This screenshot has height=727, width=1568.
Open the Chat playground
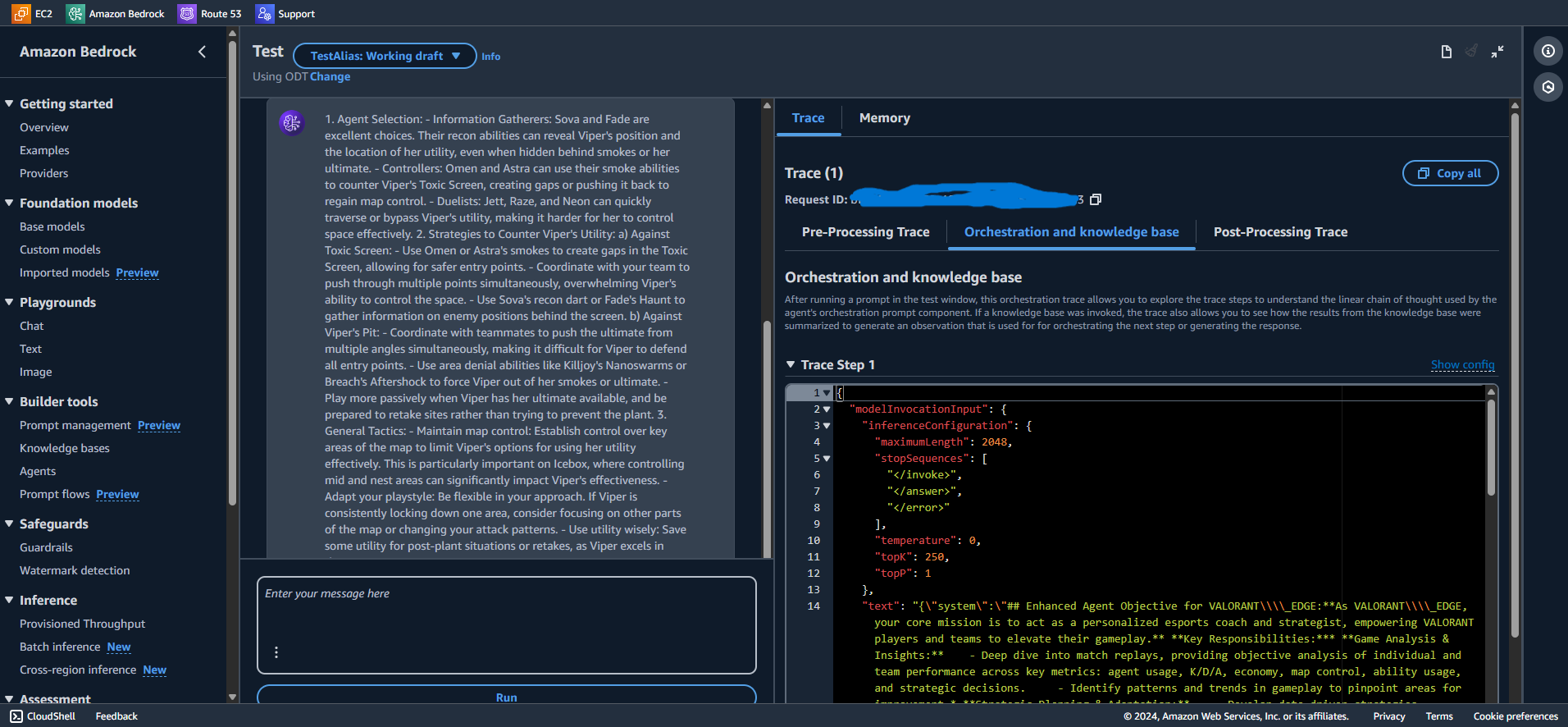click(x=32, y=326)
